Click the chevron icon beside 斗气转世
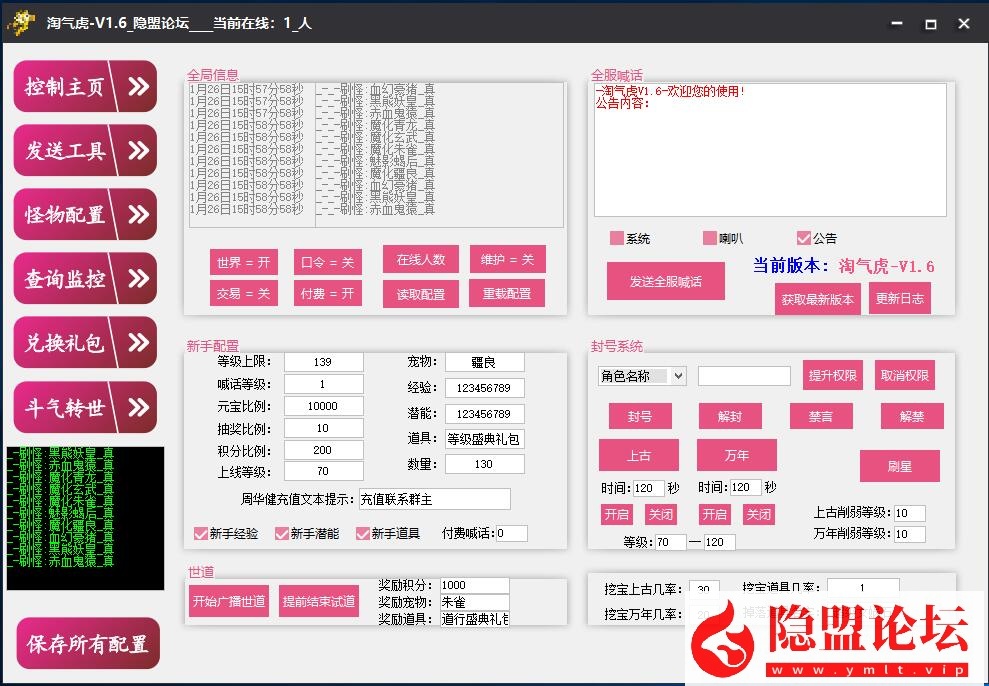This screenshot has height=686, width=989. tap(138, 407)
